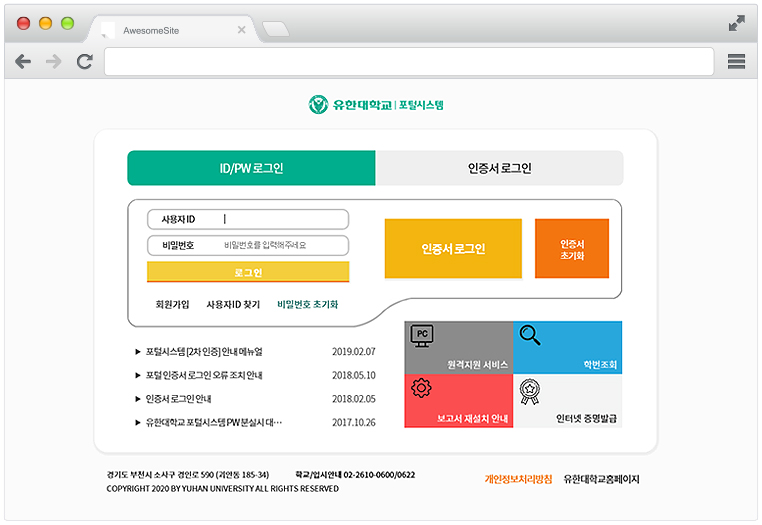The image size is (762, 525).
Task: Click the 유한대학교 | 포털시스템 title text
Action: point(388,105)
